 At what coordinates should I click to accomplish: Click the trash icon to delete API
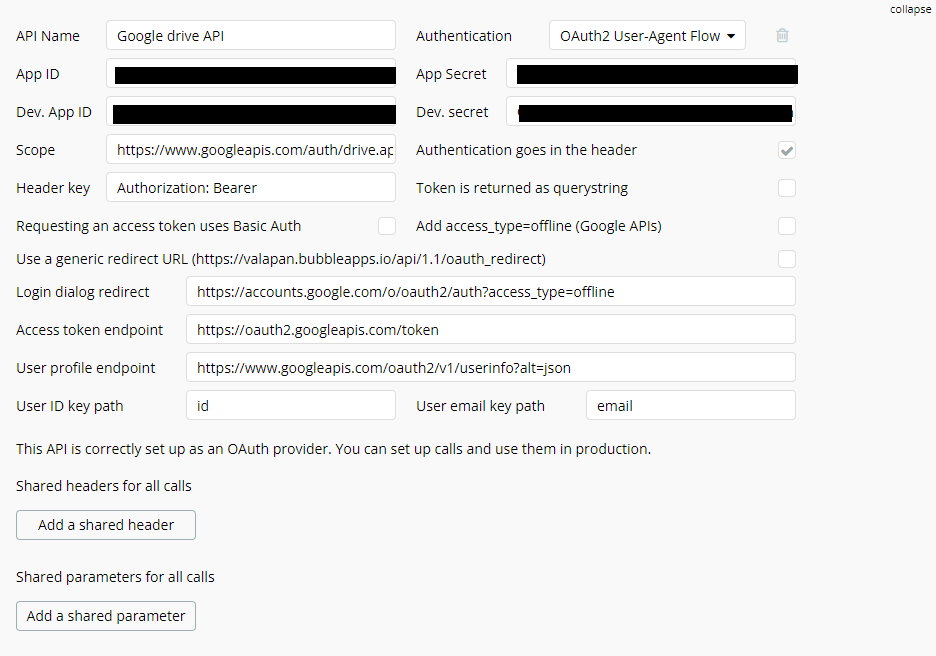click(782, 36)
